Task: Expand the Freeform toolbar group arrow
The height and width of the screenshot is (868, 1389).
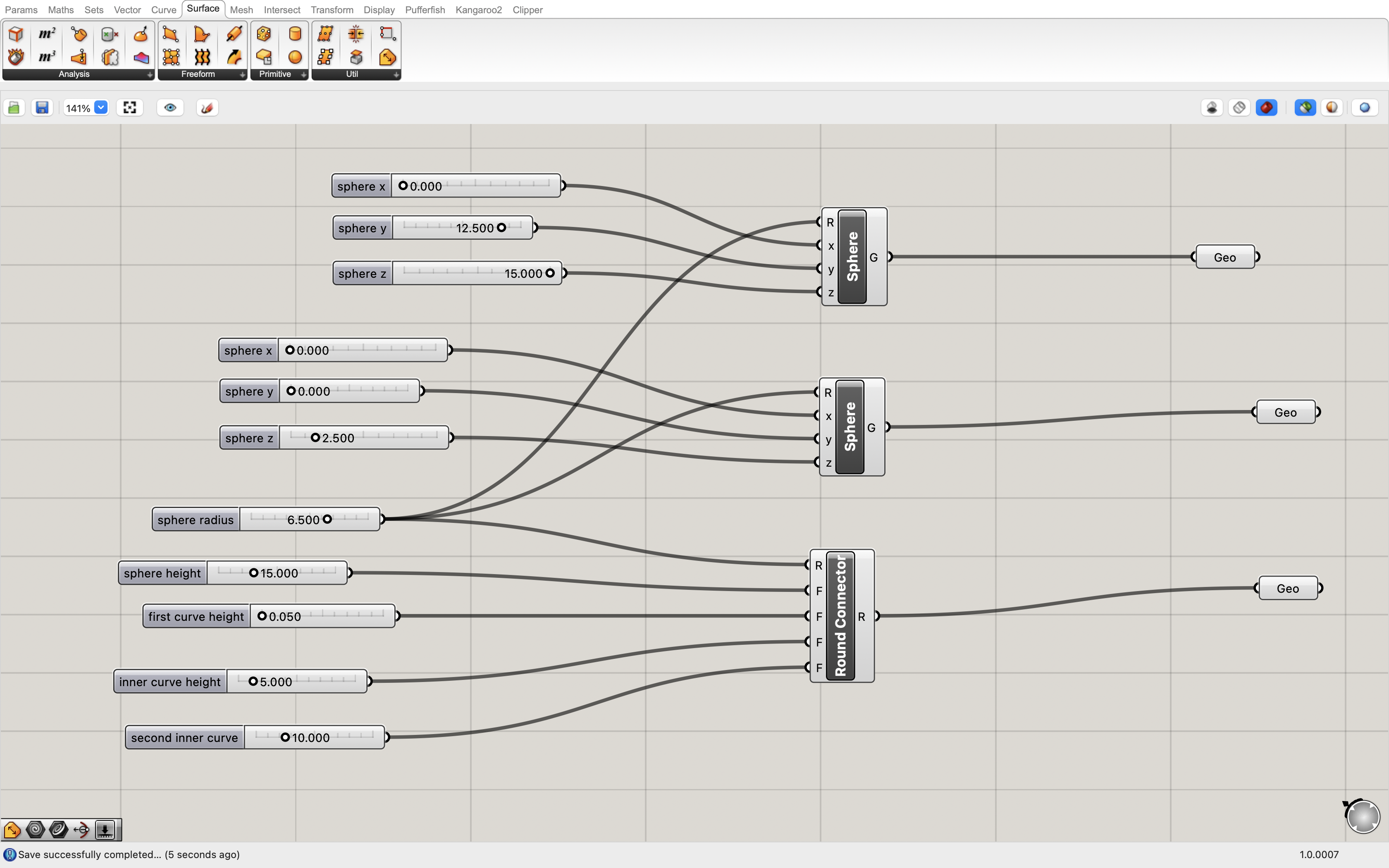Action: tap(241, 75)
